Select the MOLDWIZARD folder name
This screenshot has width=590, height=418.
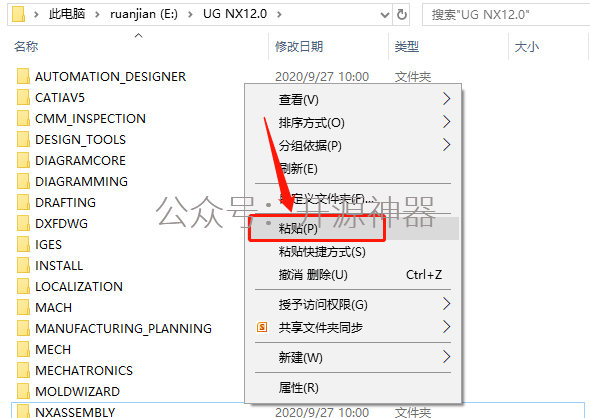point(77,392)
